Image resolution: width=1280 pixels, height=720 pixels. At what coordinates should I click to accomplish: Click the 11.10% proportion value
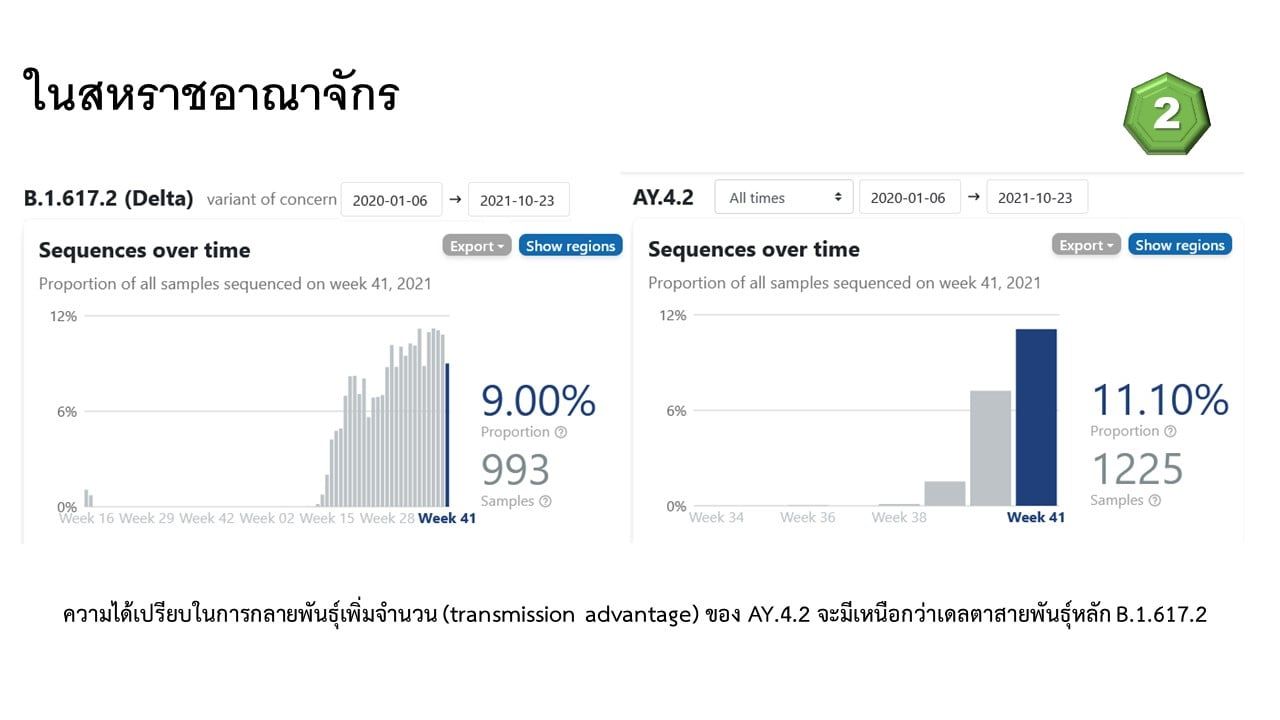(x=1158, y=399)
